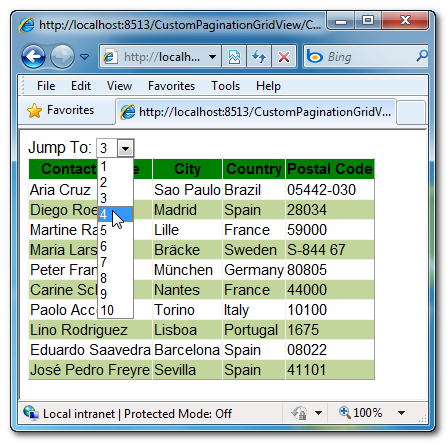Open the recent pages dropdown arrow

85,57
